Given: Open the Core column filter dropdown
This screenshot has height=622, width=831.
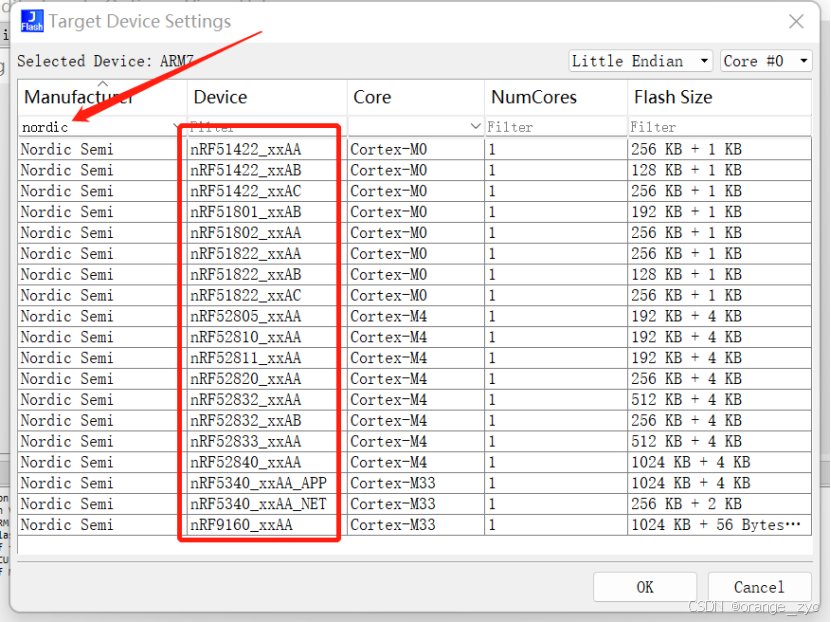Looking at the screenshot, I should pyautogui.click(x=475, y=126).
